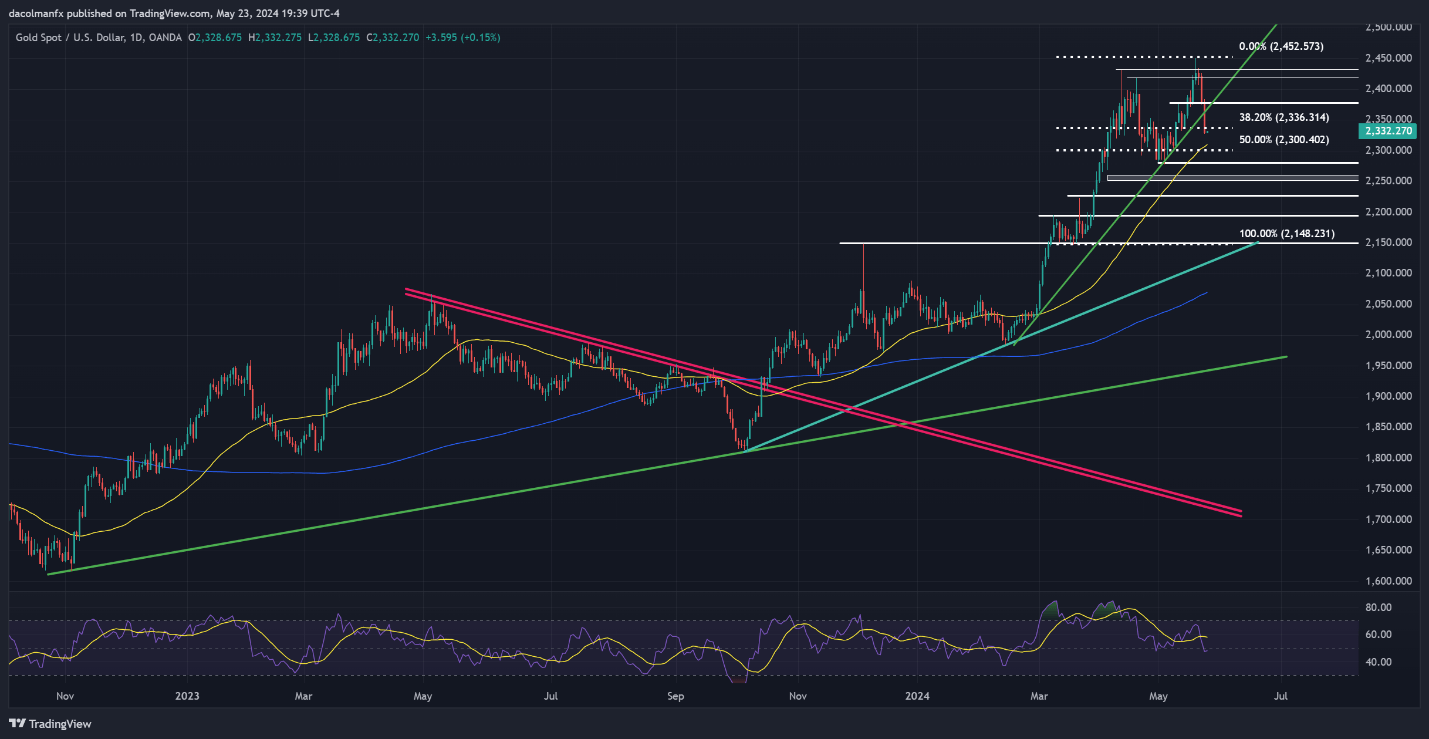Click the 1,650.000 price axis label

1389,551
